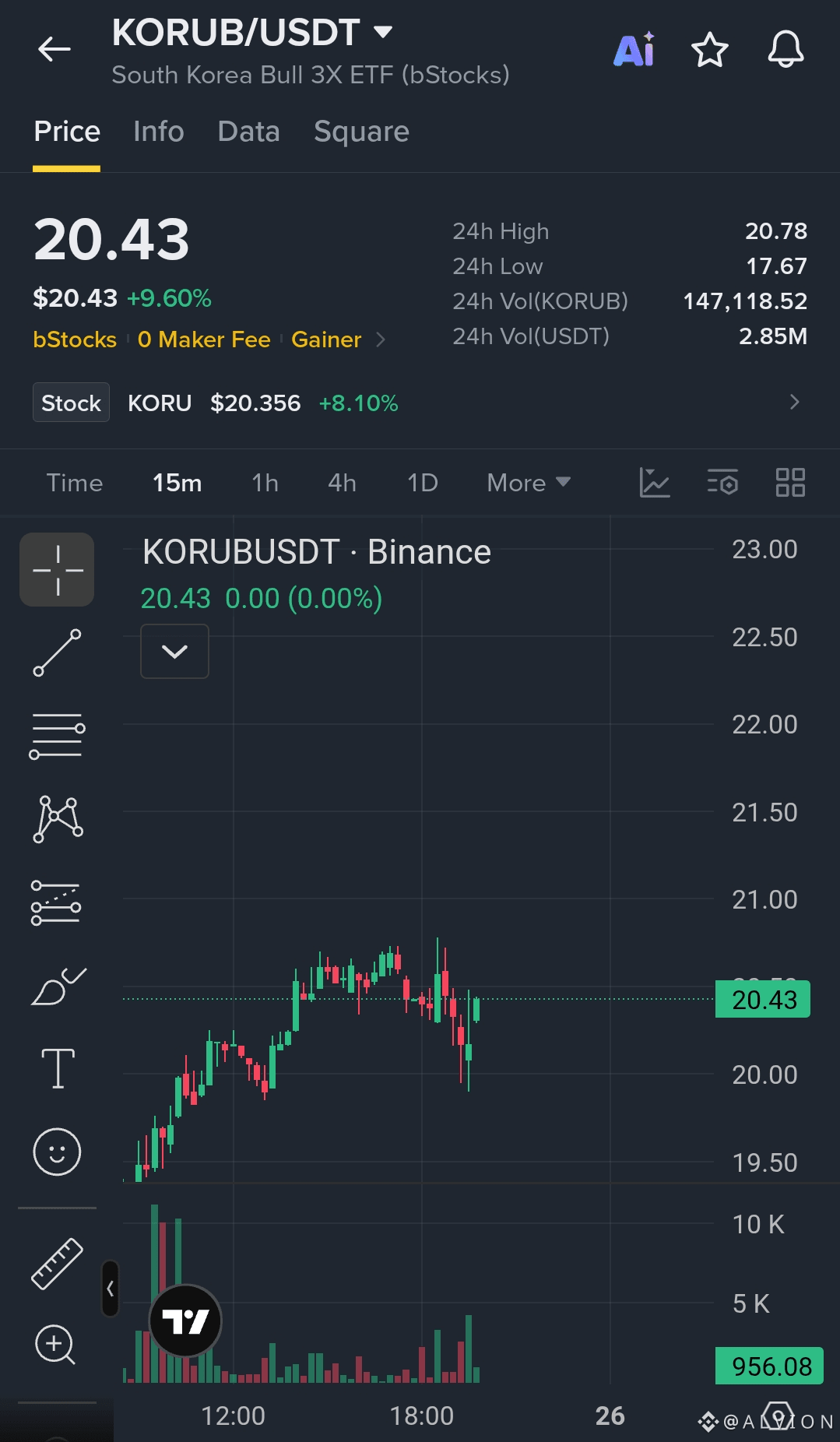Viewport: 840px width, 1442px height.
Task: Open the Gainer tag
Action: click(x=326, y=339)
